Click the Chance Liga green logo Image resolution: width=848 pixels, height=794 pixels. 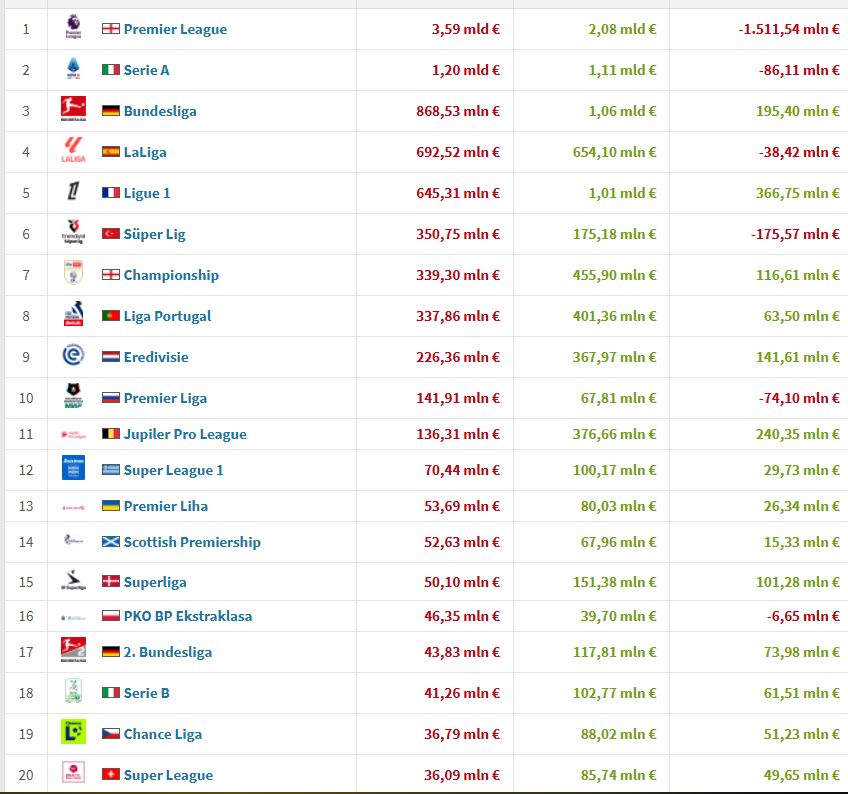73,733
